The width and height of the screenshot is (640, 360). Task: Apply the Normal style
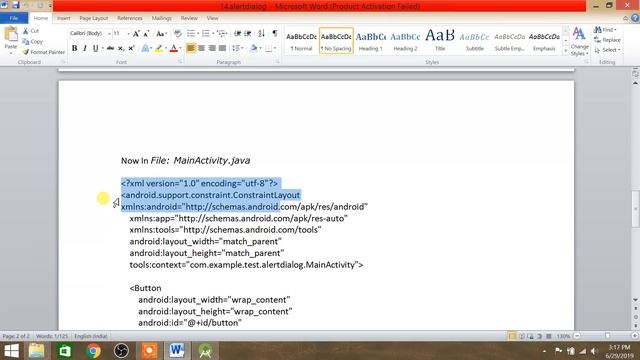pos(301,41)
